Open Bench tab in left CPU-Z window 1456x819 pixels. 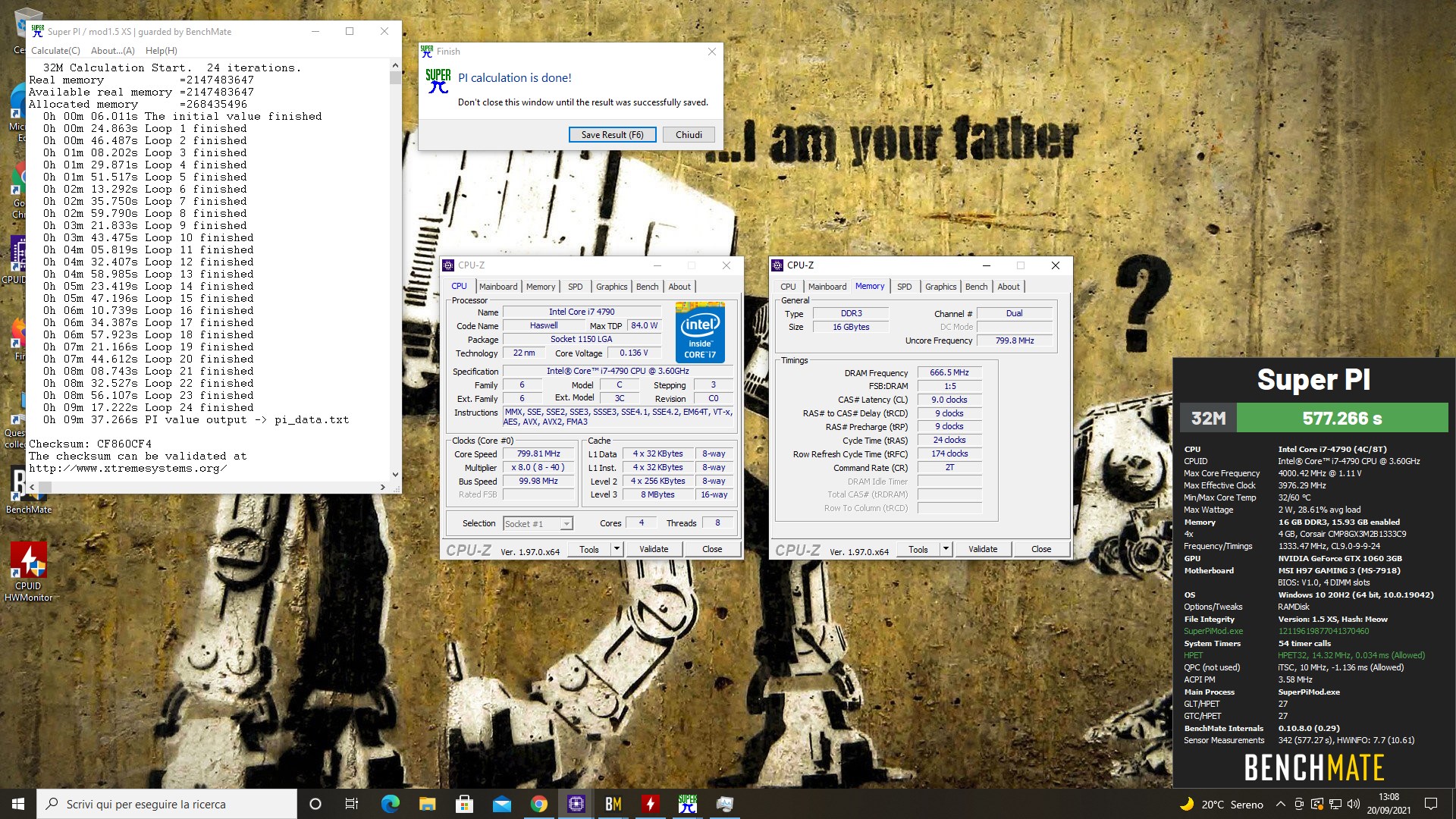coord(647,287)
